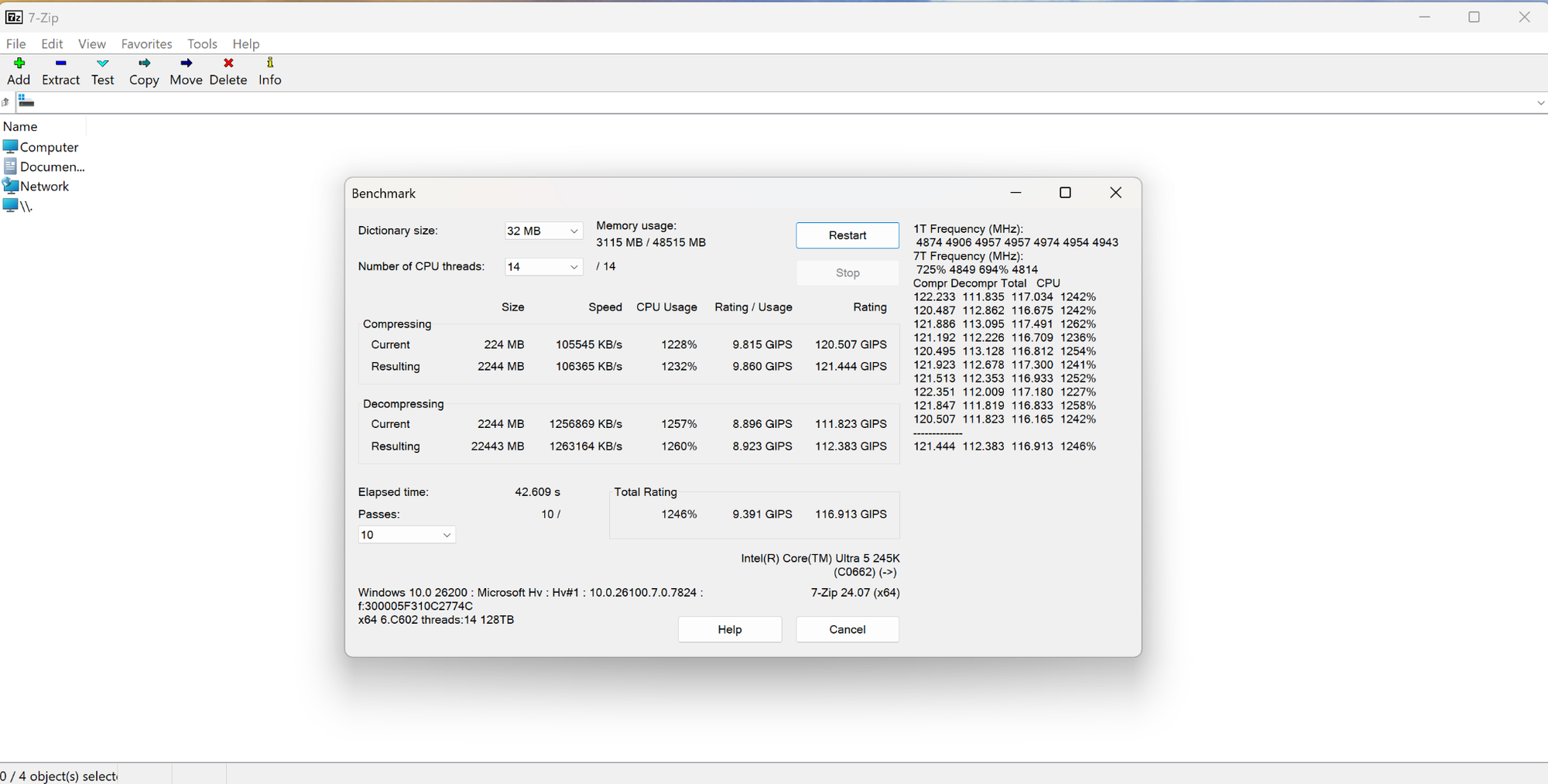Click the Help button in Benchmark dialog

pos(729,629)
